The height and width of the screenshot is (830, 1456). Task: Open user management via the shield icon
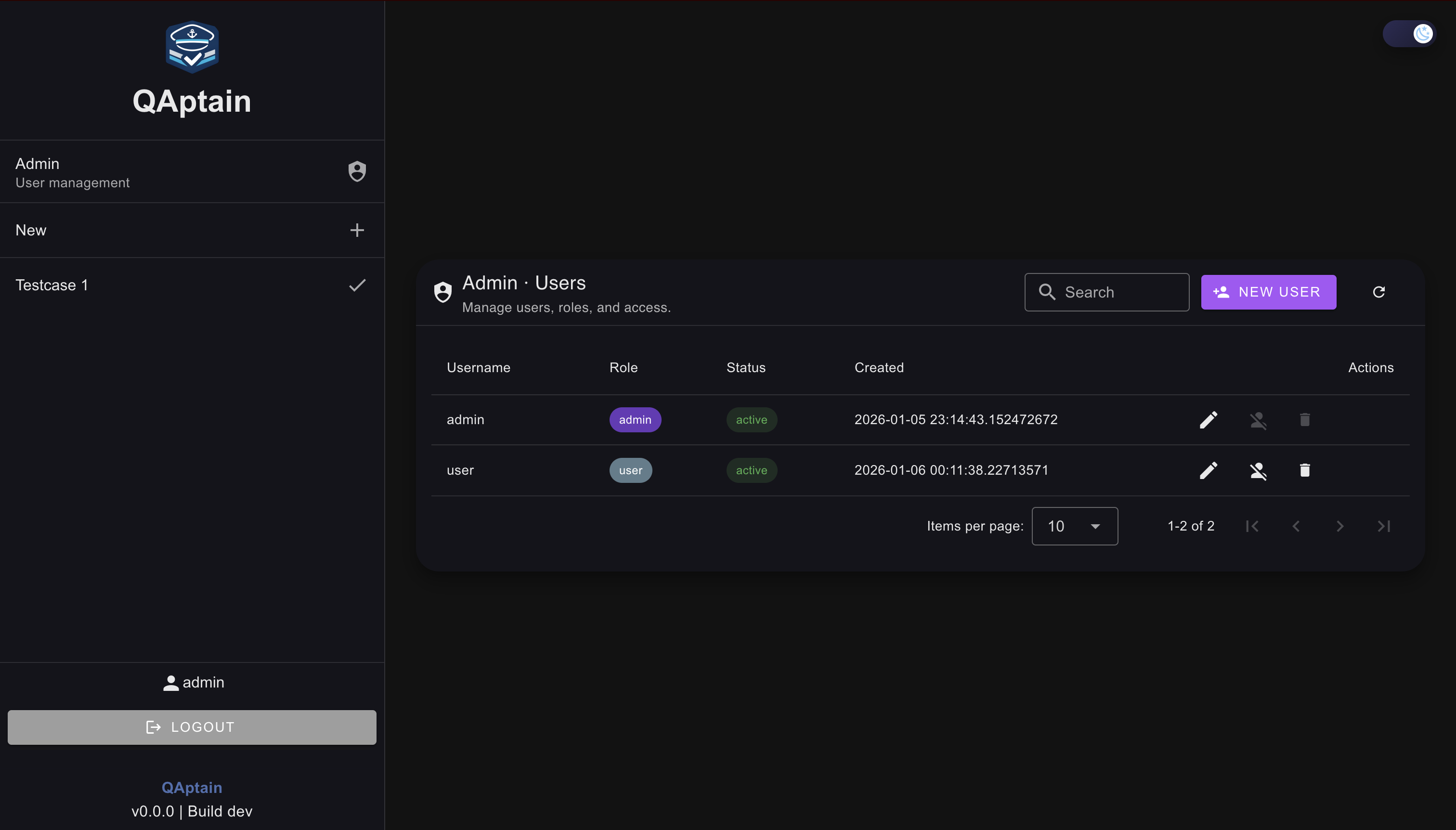pos(357,171)
